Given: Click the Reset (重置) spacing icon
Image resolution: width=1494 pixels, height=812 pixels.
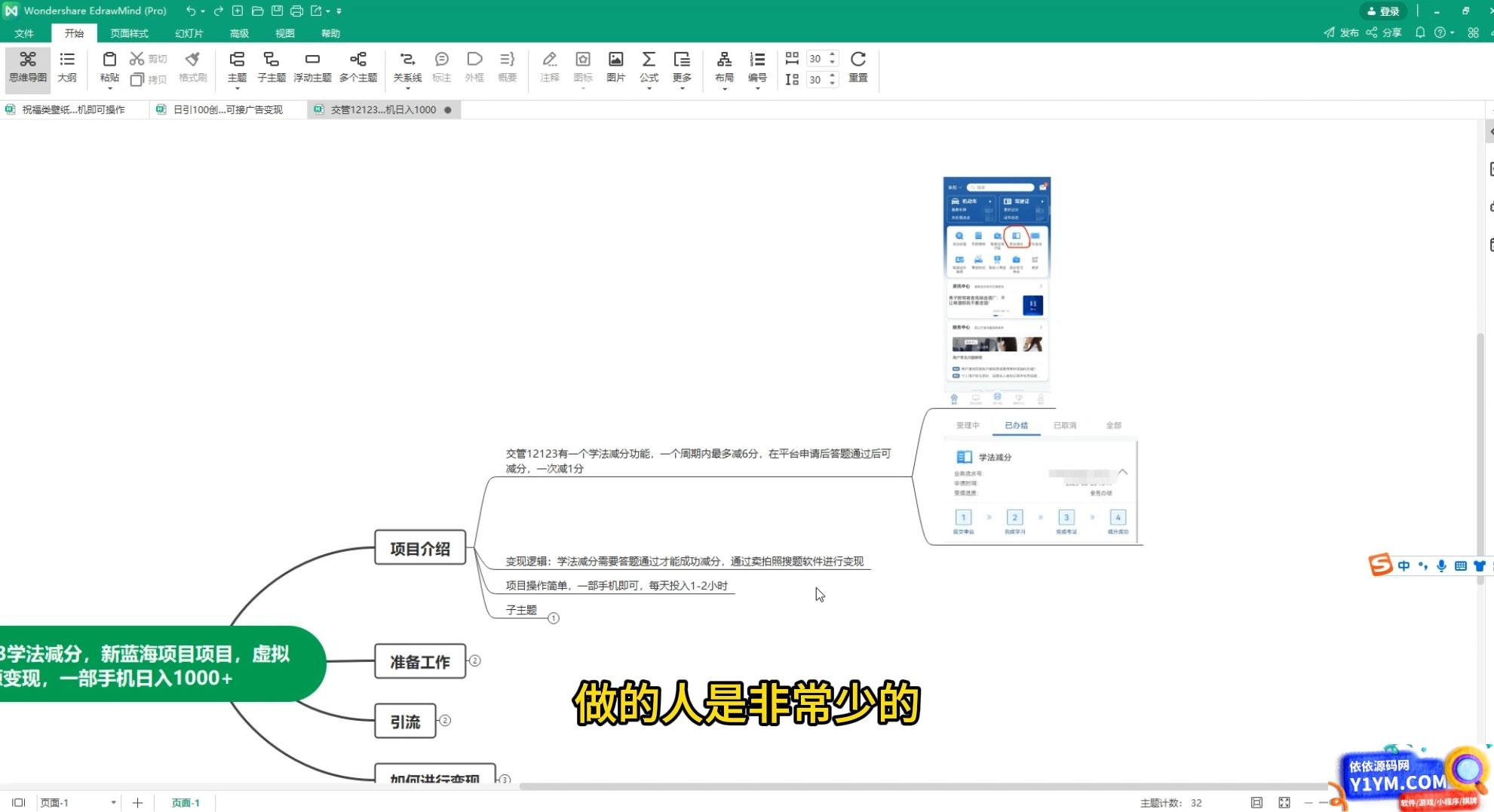Looking at the screenshot, I should click(x=858, y=60).
